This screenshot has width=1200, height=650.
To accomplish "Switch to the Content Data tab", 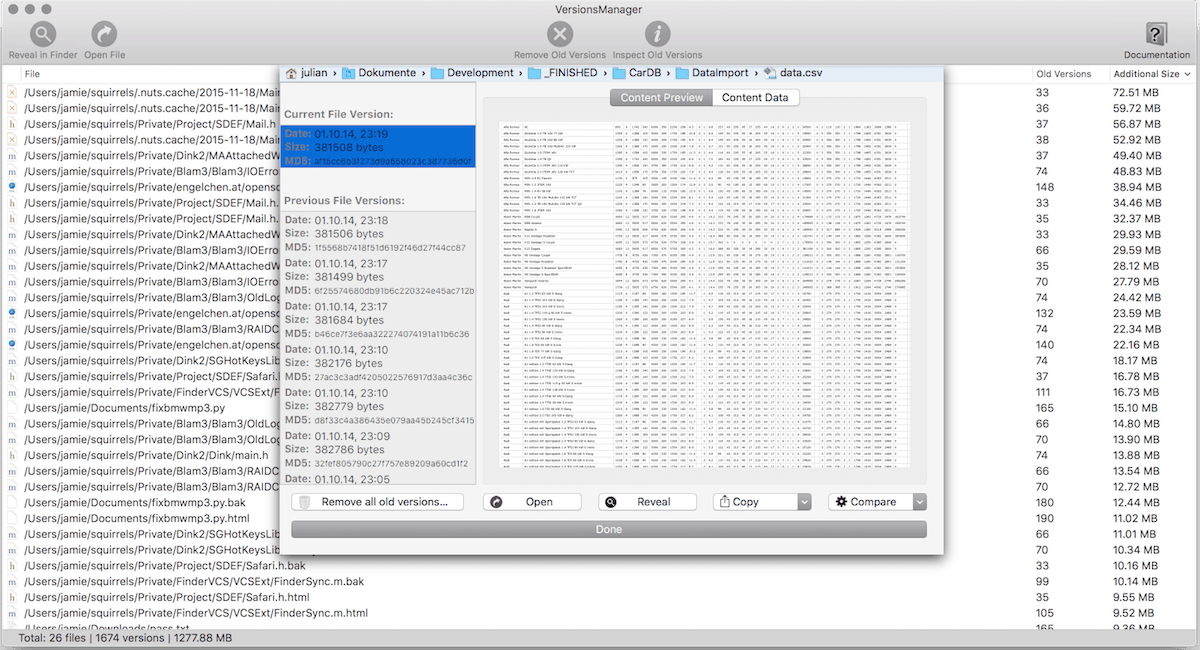I will pos(755,98).
